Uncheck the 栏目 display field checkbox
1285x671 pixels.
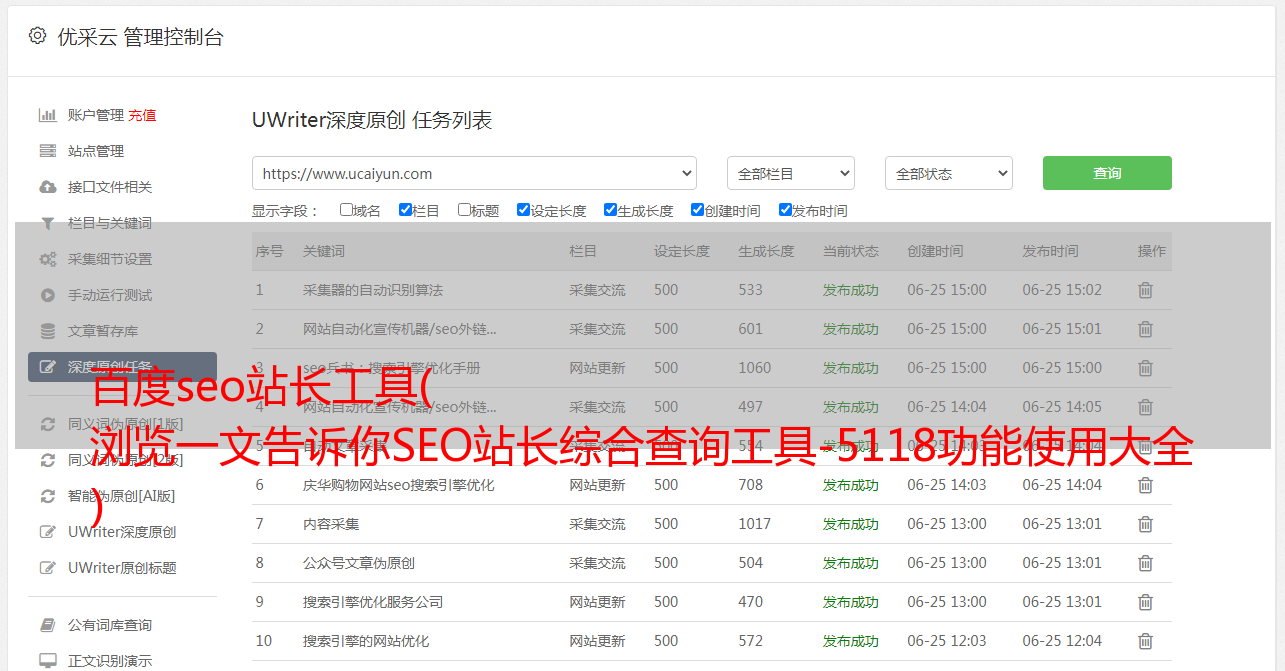(x=405, y=210)
